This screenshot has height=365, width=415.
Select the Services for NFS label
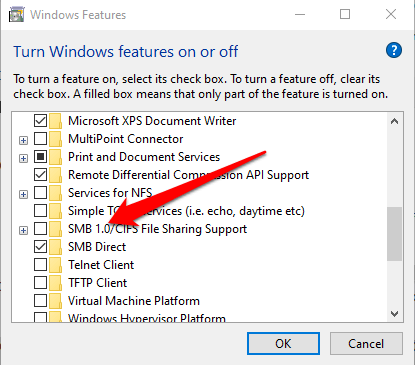(x=110, y=193)
